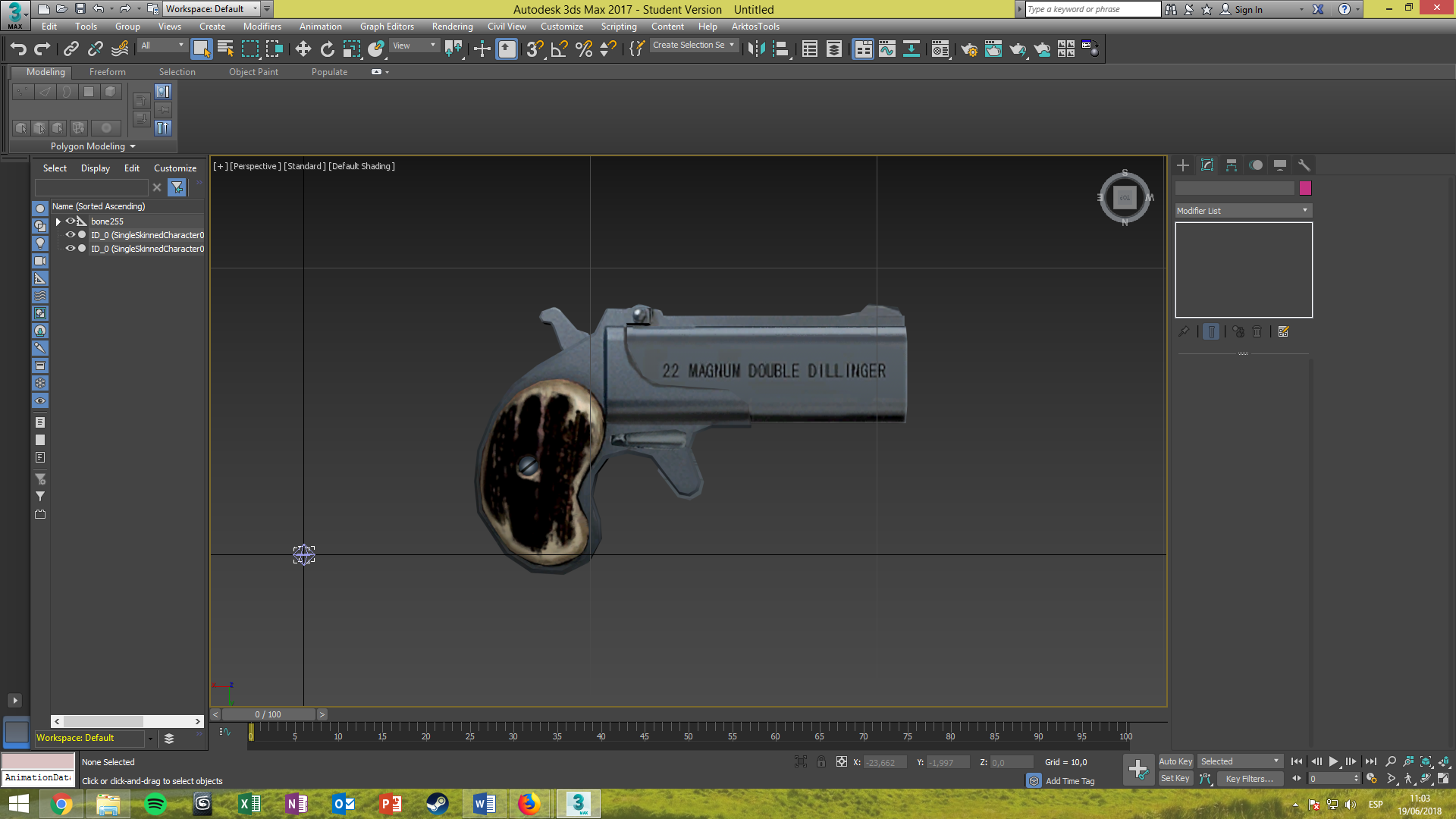Open the Align tool
This screenshot has height=819, width=1456.
(x=780, y=49)
